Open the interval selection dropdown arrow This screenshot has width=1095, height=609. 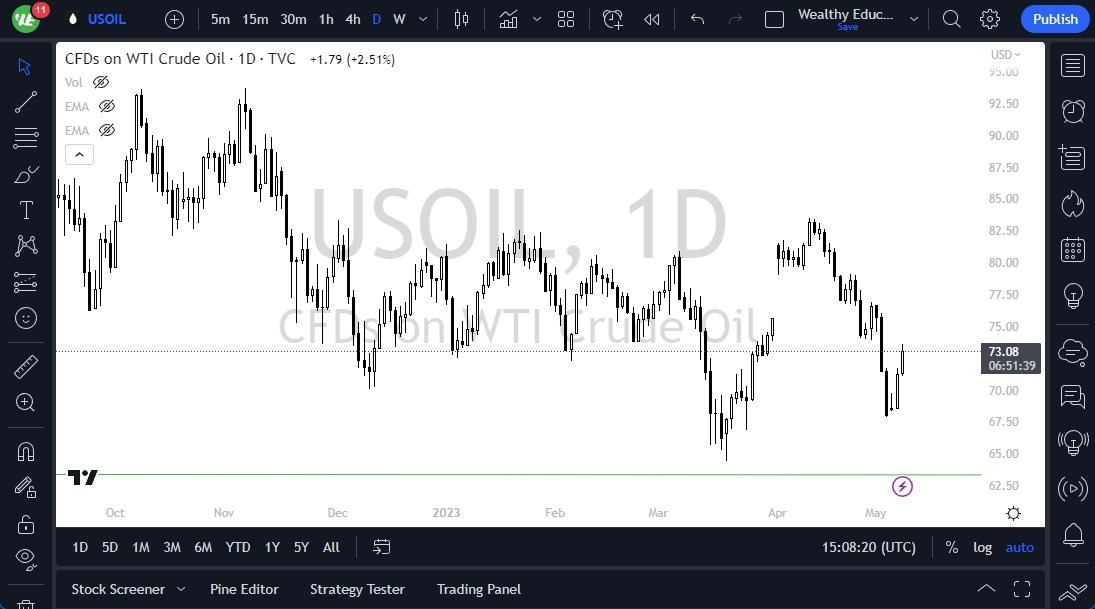tap(421, 18)
